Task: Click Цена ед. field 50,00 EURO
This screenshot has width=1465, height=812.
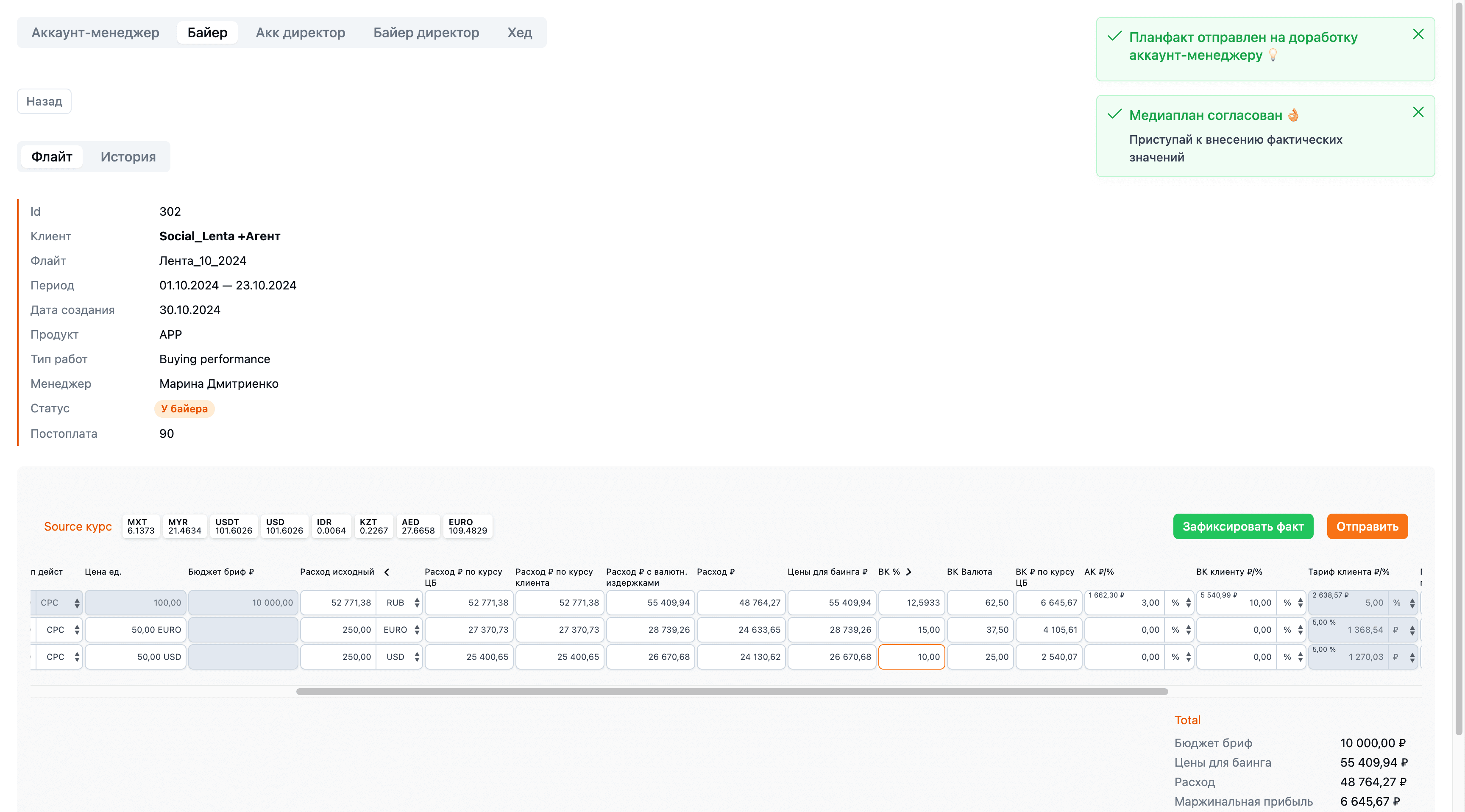Action: [x=135, y=629]
